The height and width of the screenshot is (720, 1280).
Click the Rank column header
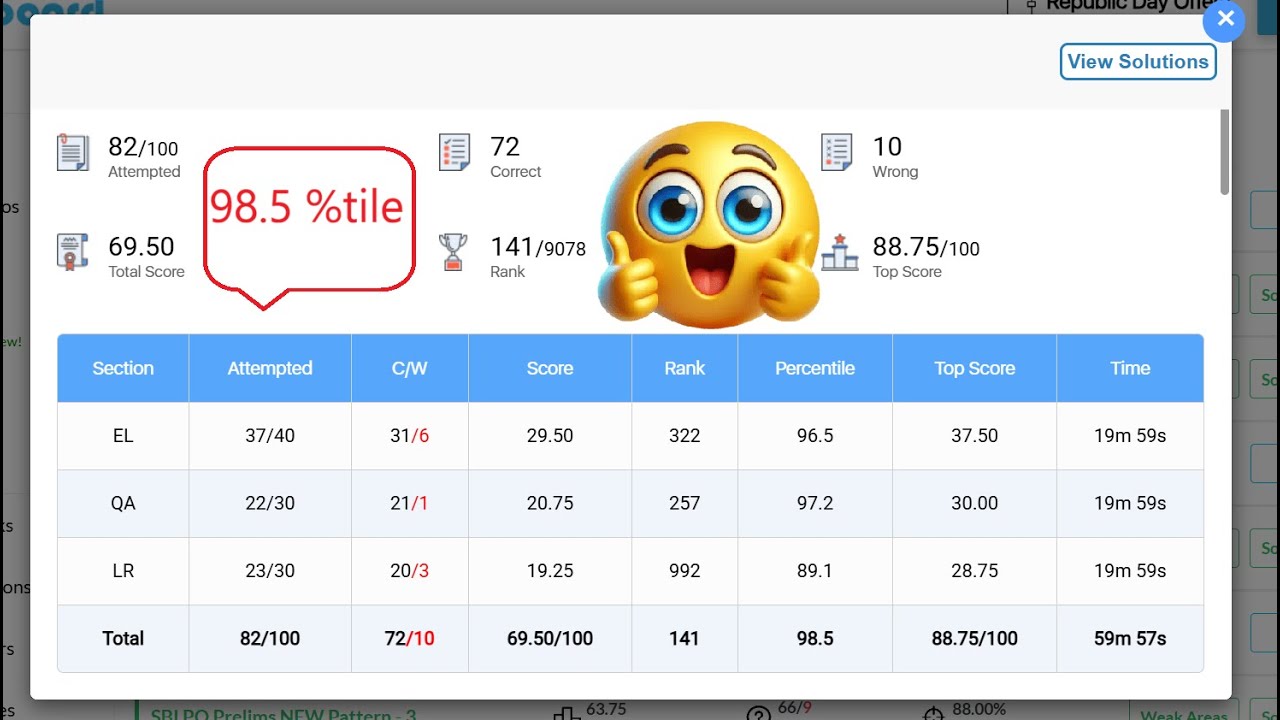pyautogui.click(x=685, y=368)
